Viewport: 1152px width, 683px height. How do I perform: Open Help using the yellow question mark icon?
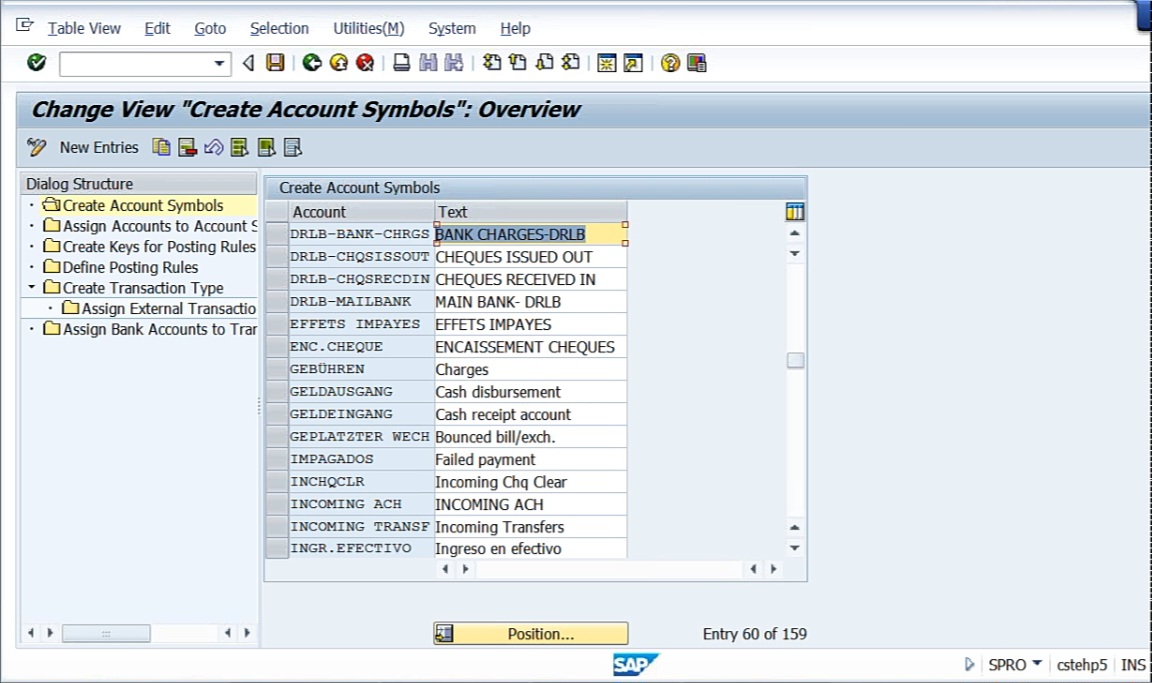click(x=670, y=63)
